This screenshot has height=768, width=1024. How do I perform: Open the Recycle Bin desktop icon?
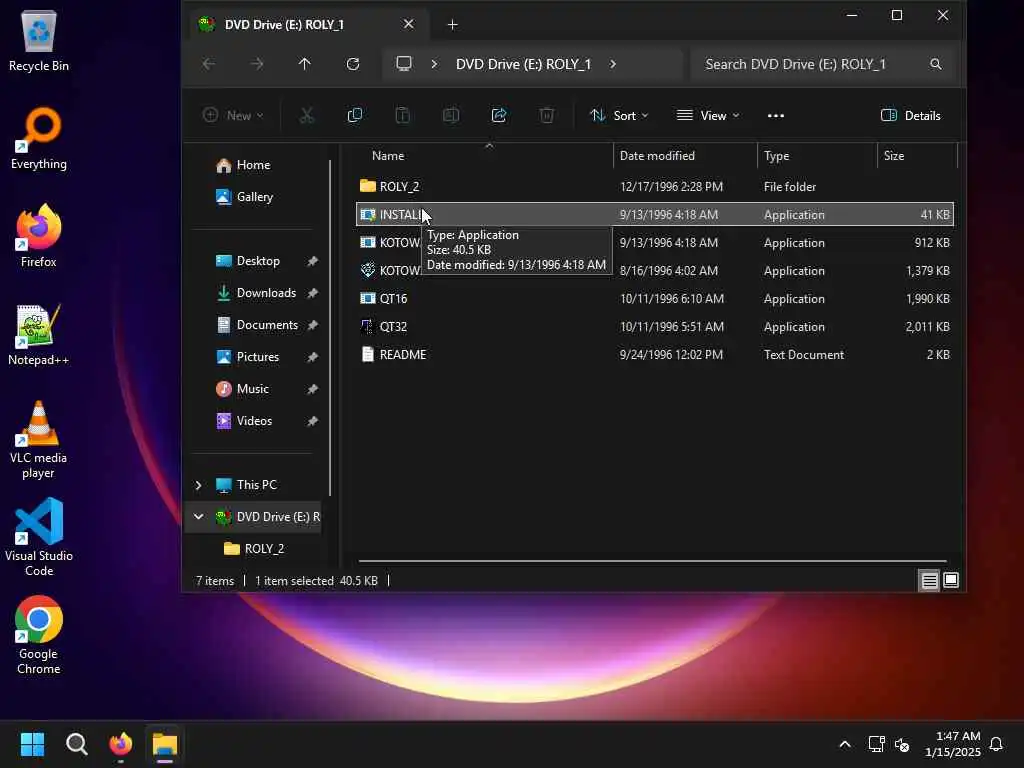tap(39, 40)
